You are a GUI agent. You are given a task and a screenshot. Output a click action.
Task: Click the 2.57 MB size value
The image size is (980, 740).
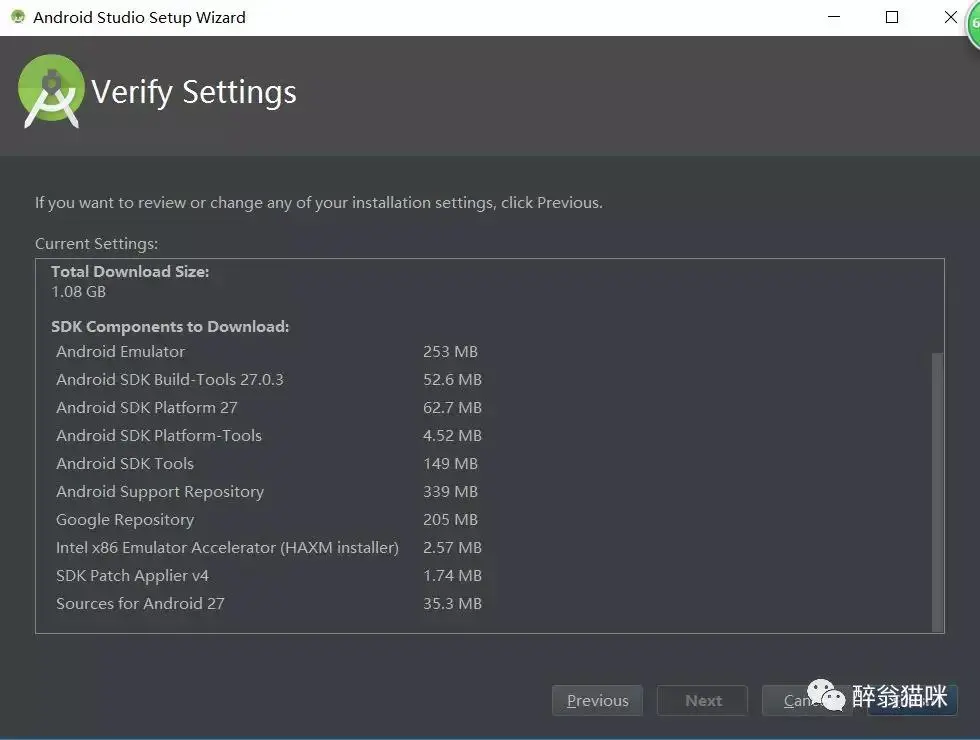tap(452, 548)
